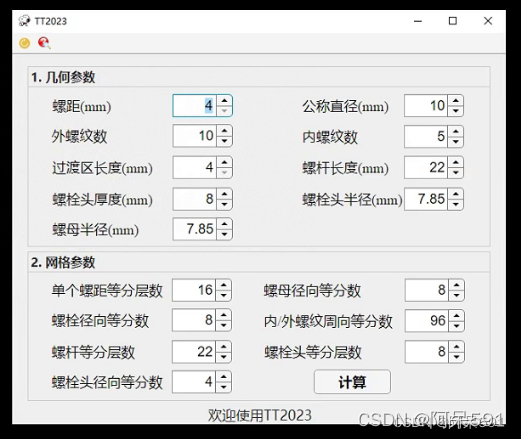
Task: Click the red magnifier toolbar icon
Action: point(44,43)
